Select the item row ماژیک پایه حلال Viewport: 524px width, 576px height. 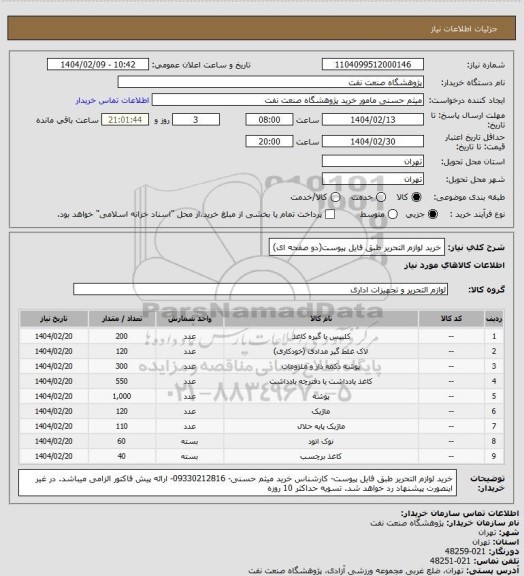pyautogui.click(x=262, y=426)
